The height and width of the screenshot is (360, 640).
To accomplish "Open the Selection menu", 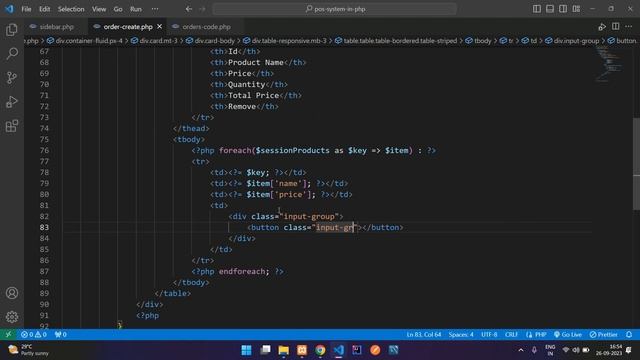I will point(71,9).
